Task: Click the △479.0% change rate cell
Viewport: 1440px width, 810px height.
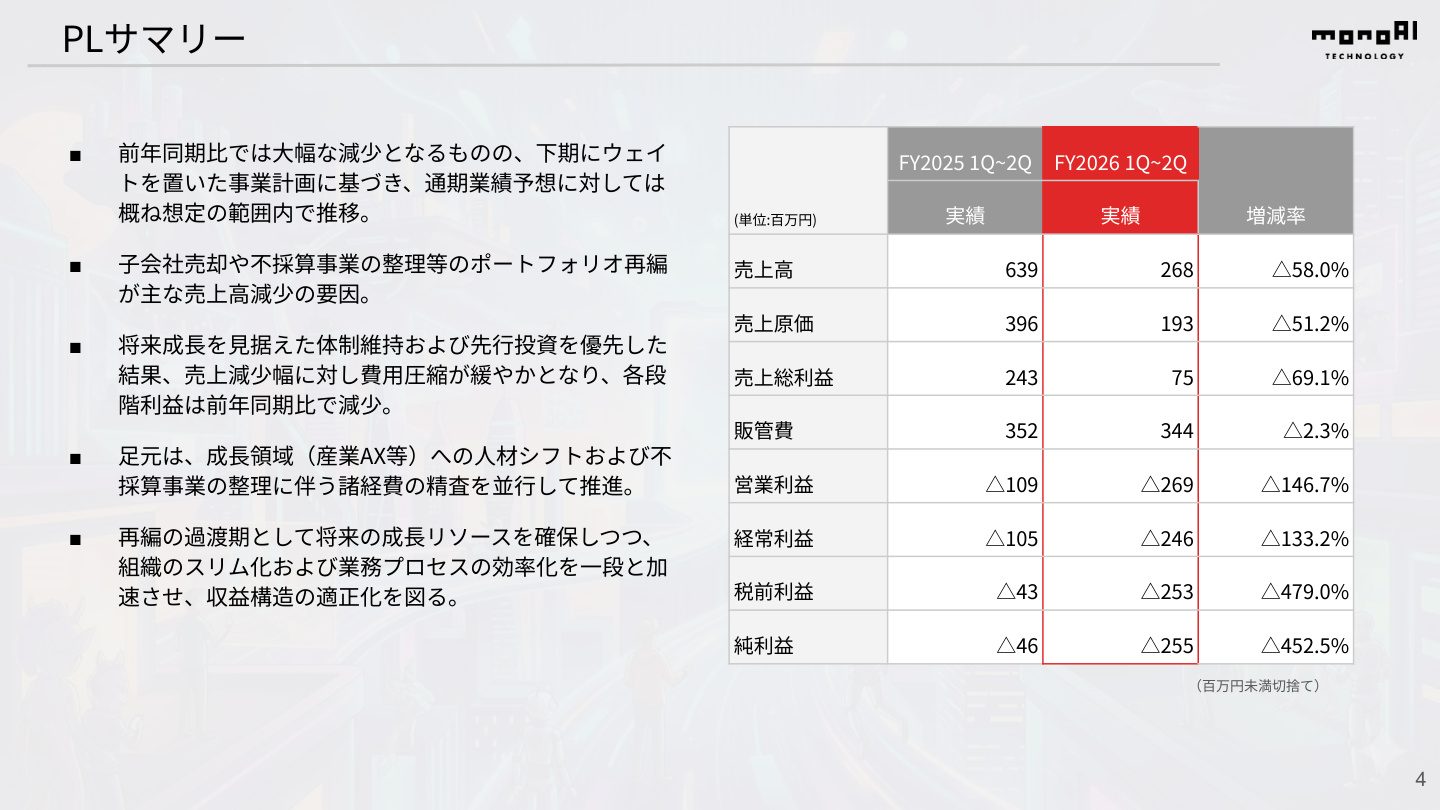Action: point(1276,584)
